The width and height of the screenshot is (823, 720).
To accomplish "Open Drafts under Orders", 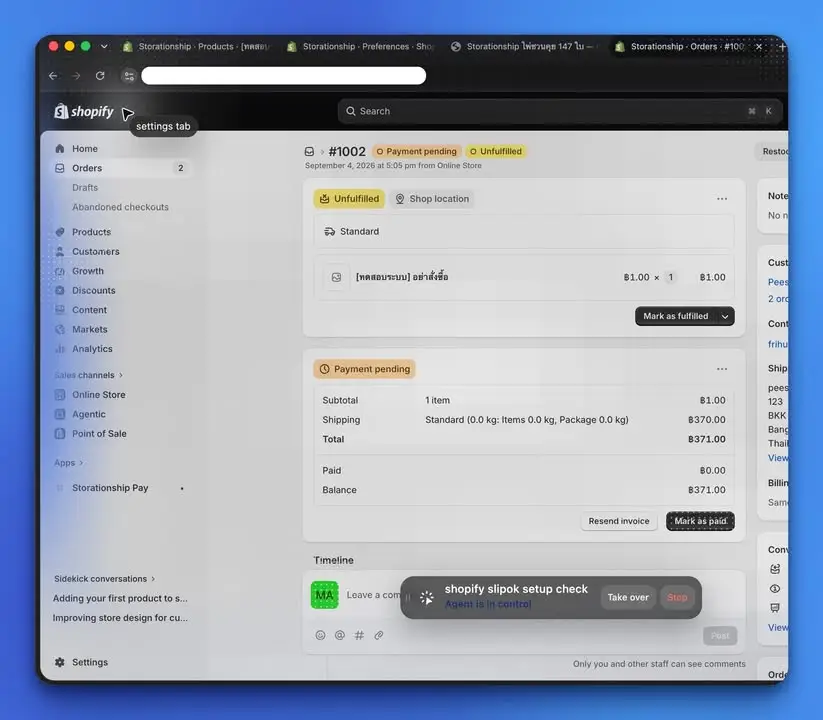I will (85, 187).
